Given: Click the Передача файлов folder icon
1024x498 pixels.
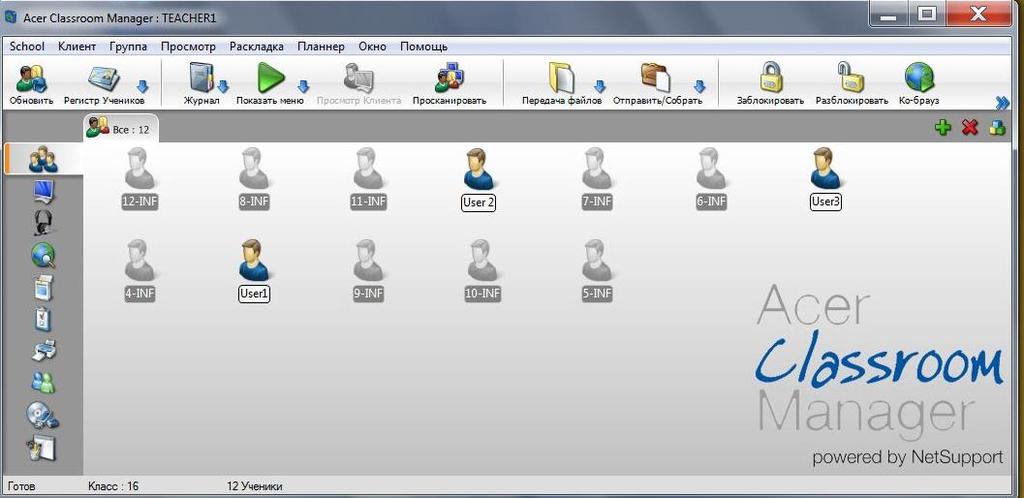Looking at the screenshot, I should point(562,78).
